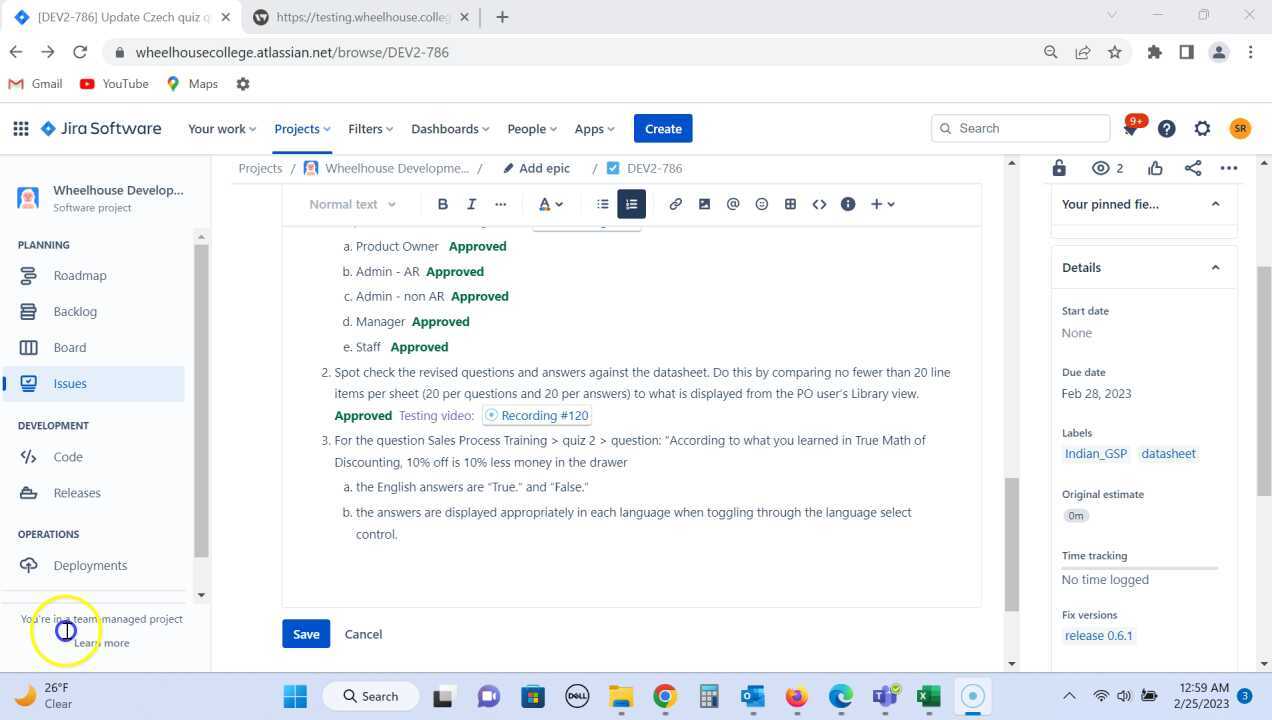The height and width of the screenshot is (720, 1272).
Task: Toggle watching this issue
Action: click(x=1107, y=168)
